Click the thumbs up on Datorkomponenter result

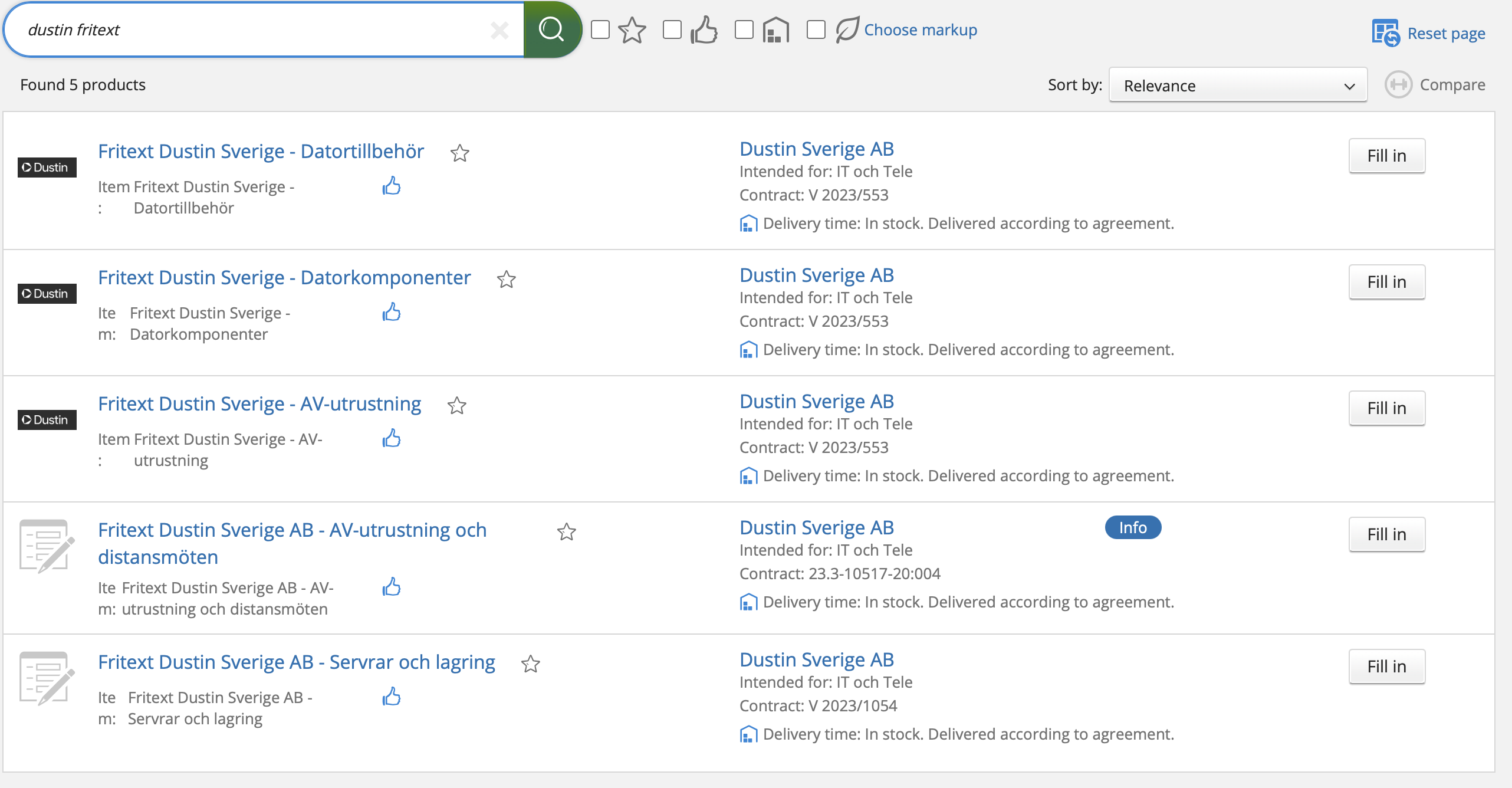click(392, 313)
